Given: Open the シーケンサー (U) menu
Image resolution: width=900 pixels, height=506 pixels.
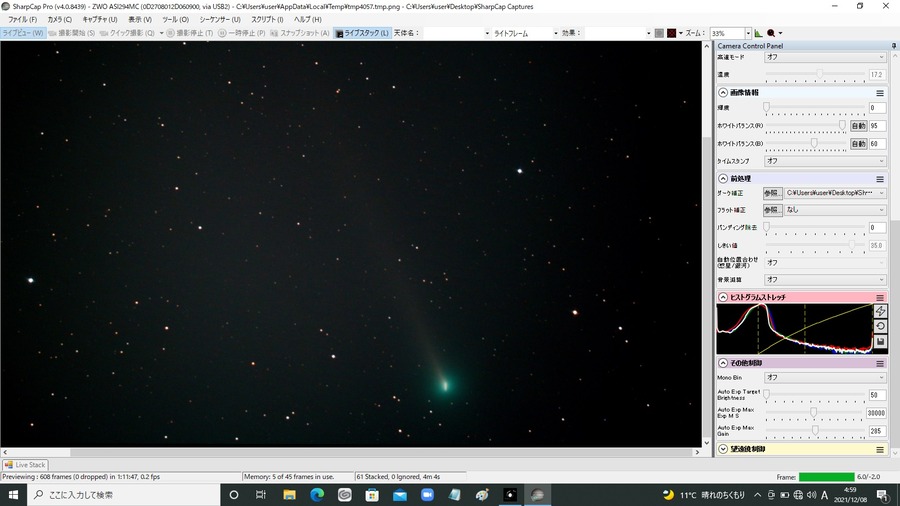Looking at the screenshot, I should (220, 20).
